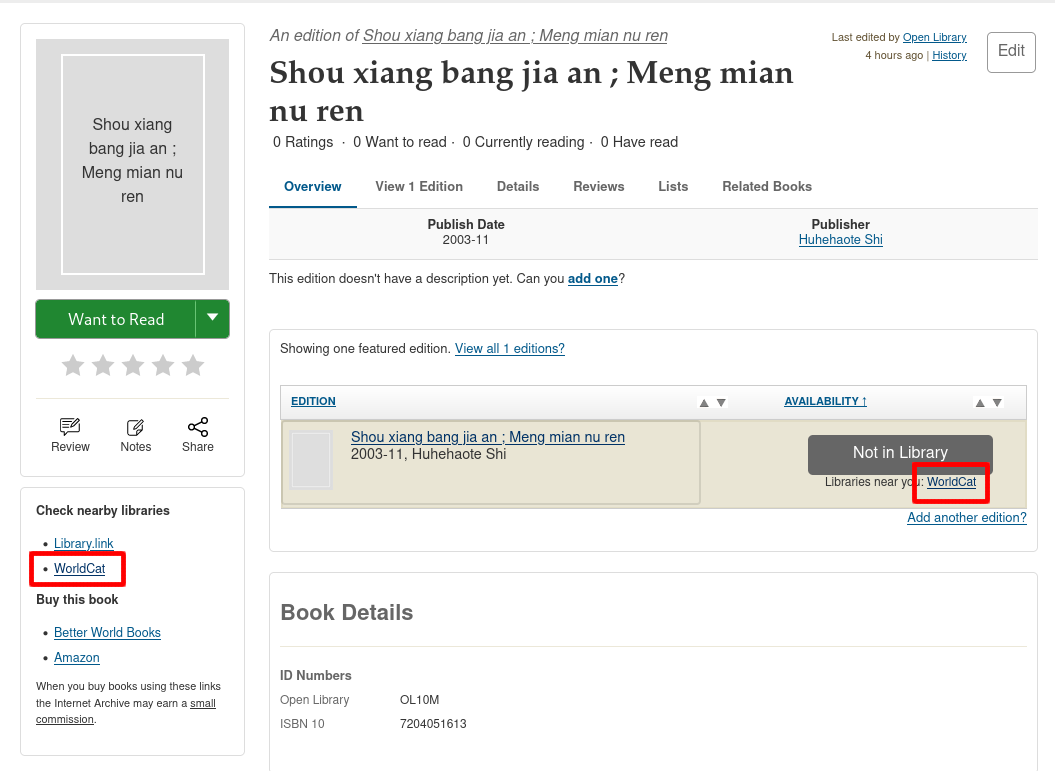This screenshot has height=771, width=1055.
Task: Click the large book cover placeholder
Action: tap(133, 164)
